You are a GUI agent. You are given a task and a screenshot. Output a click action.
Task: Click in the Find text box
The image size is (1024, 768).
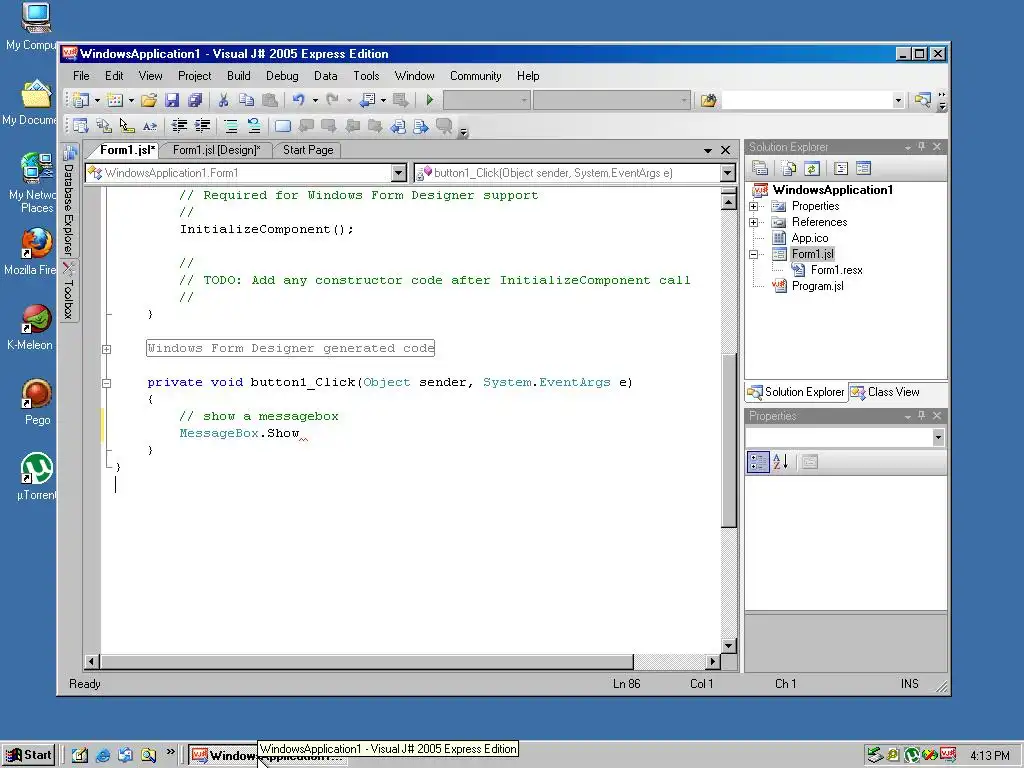click(x=807, y=100)
